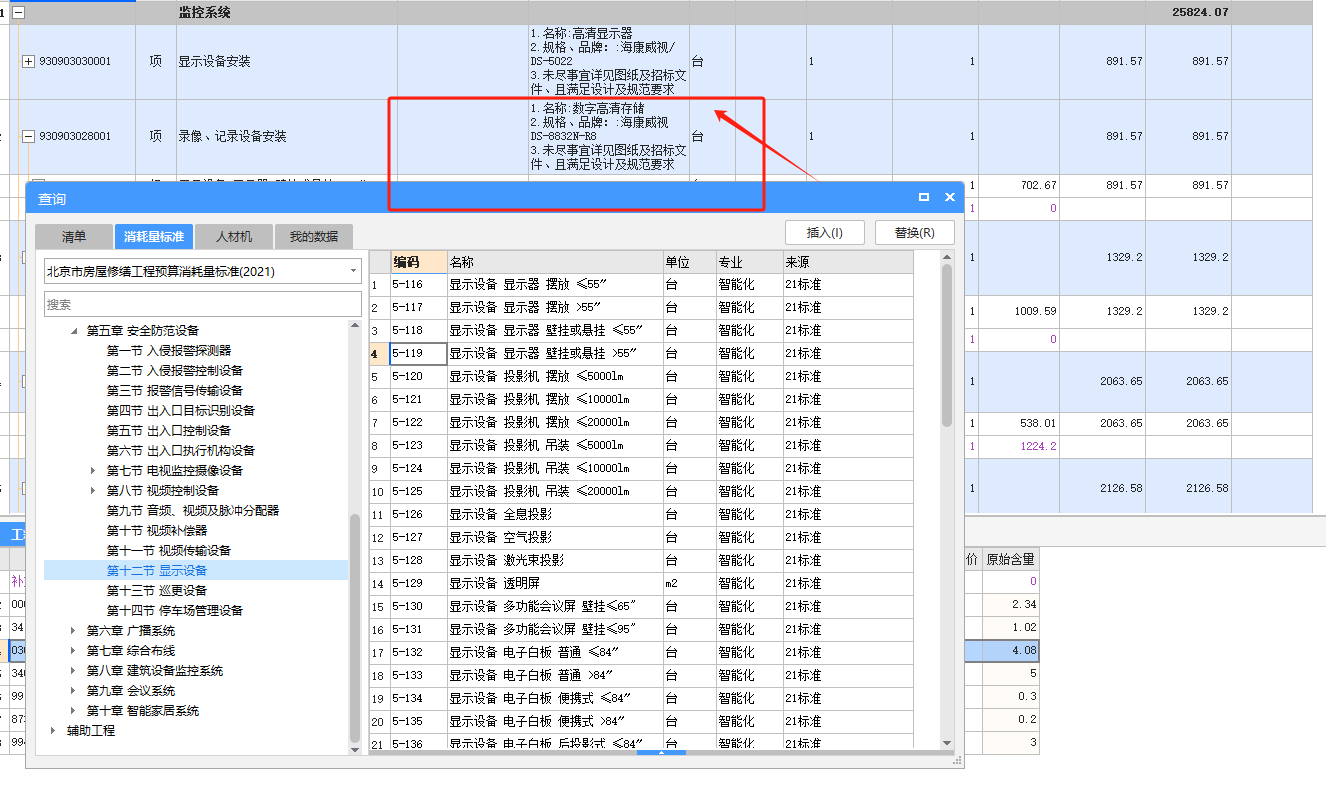Image resolution: width=1326 pixels, height=805 pixels.
Task: Select 显示设备 显示器 壁挂或悬挂 ≤55″ row
Action: coord(641,331)
